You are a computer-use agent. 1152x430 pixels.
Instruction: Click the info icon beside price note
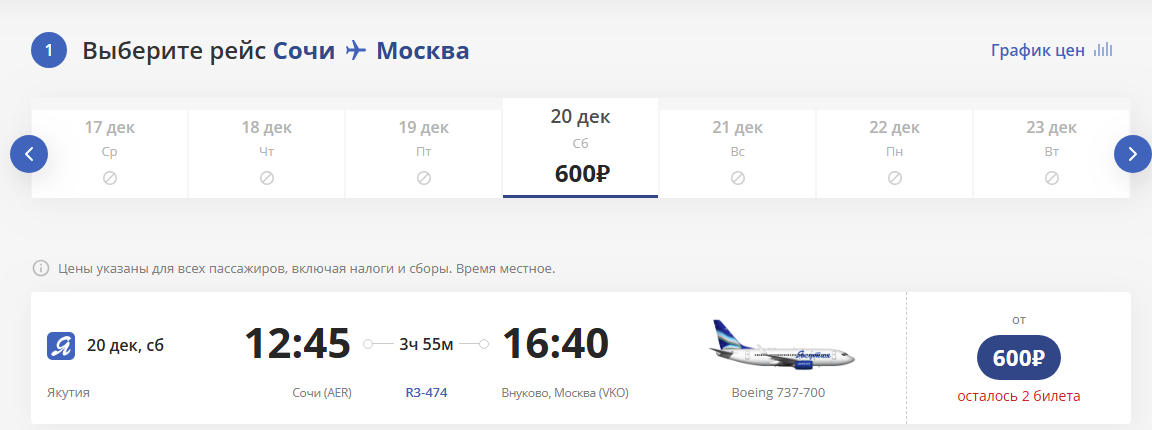(x=41, y=268)
